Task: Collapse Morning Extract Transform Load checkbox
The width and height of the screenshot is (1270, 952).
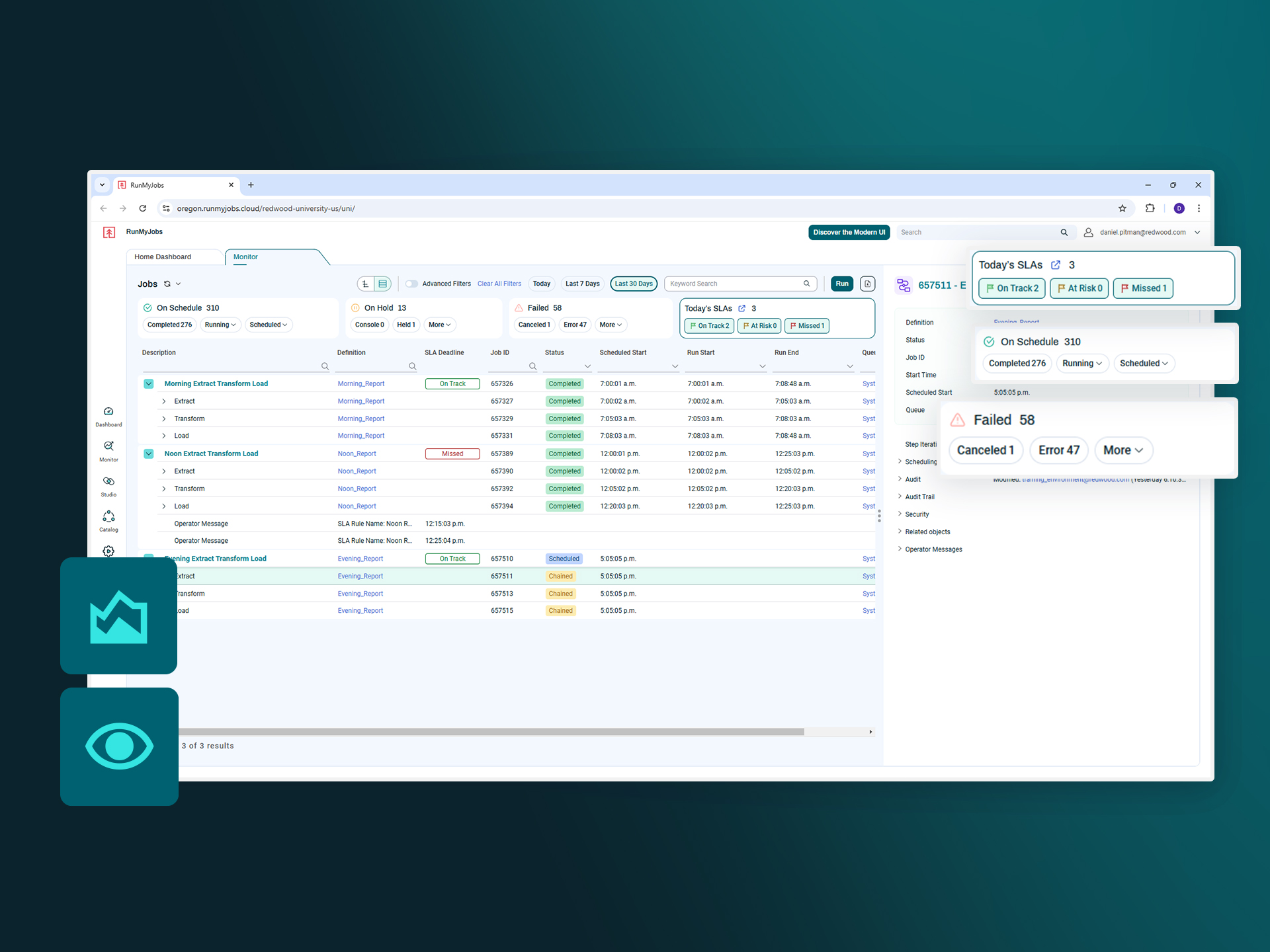Action: [x=149, y=384]
